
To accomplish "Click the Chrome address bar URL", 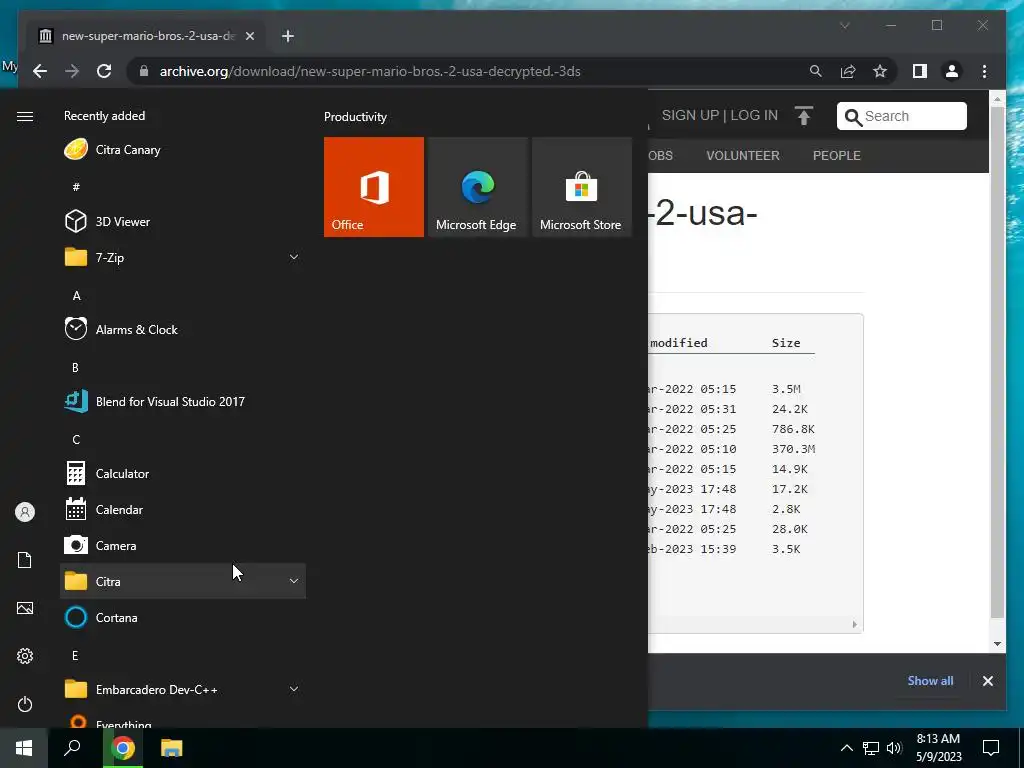I will coord(370,71).
